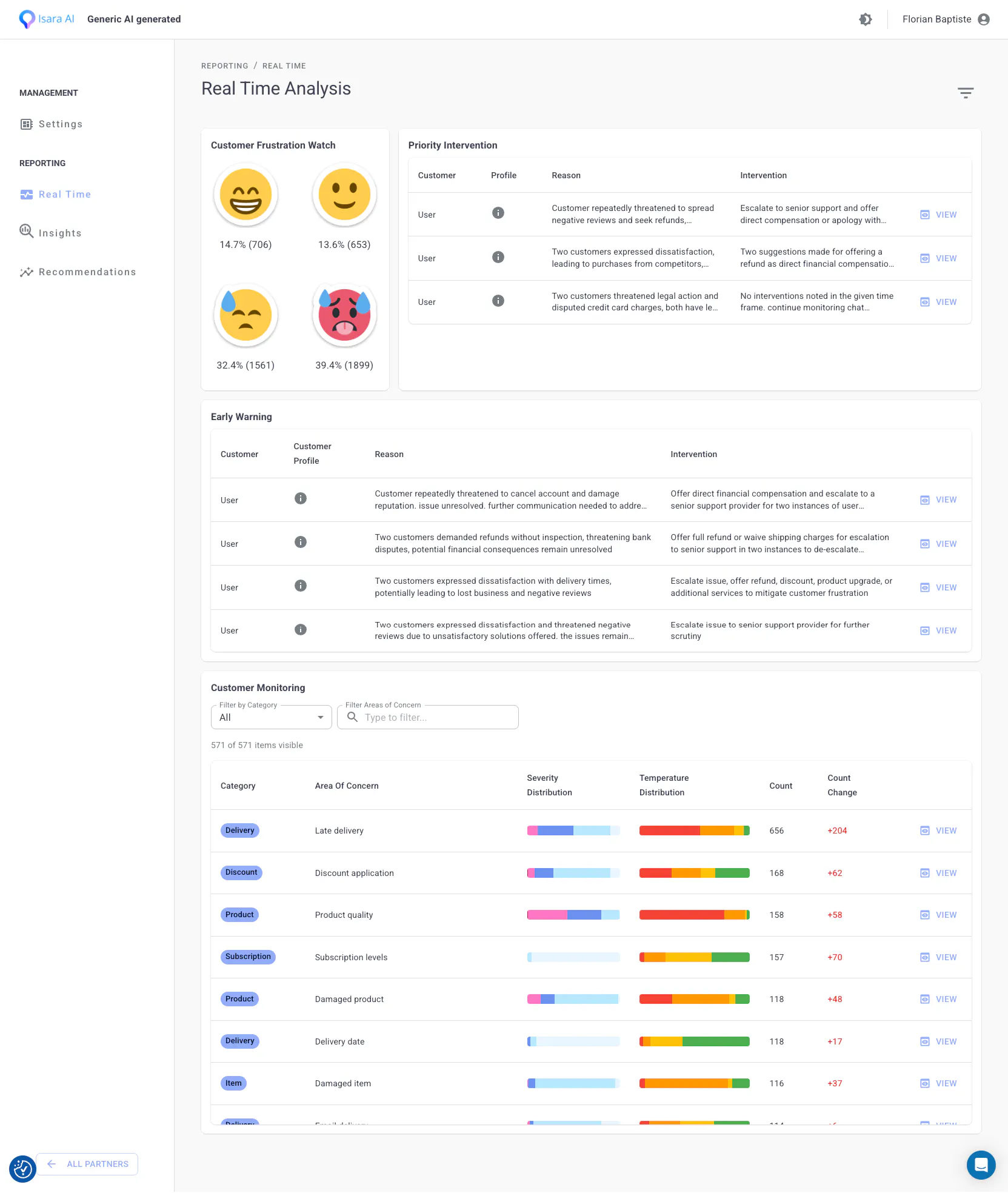
Task: View the Discount application row
Action: [938, 873]
